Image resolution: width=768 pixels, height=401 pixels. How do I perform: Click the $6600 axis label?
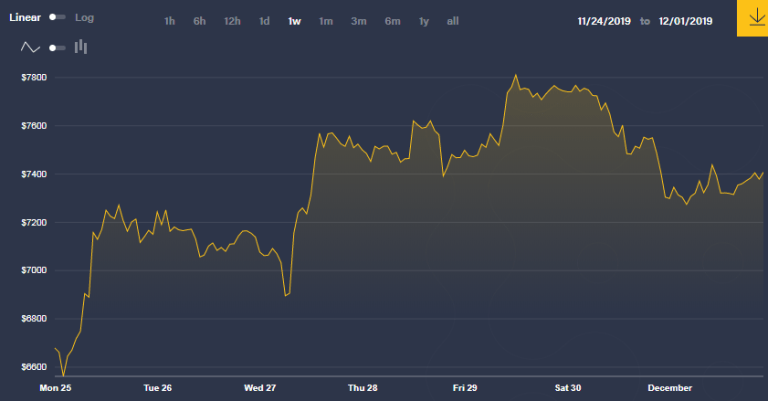[x=34, y=367]
